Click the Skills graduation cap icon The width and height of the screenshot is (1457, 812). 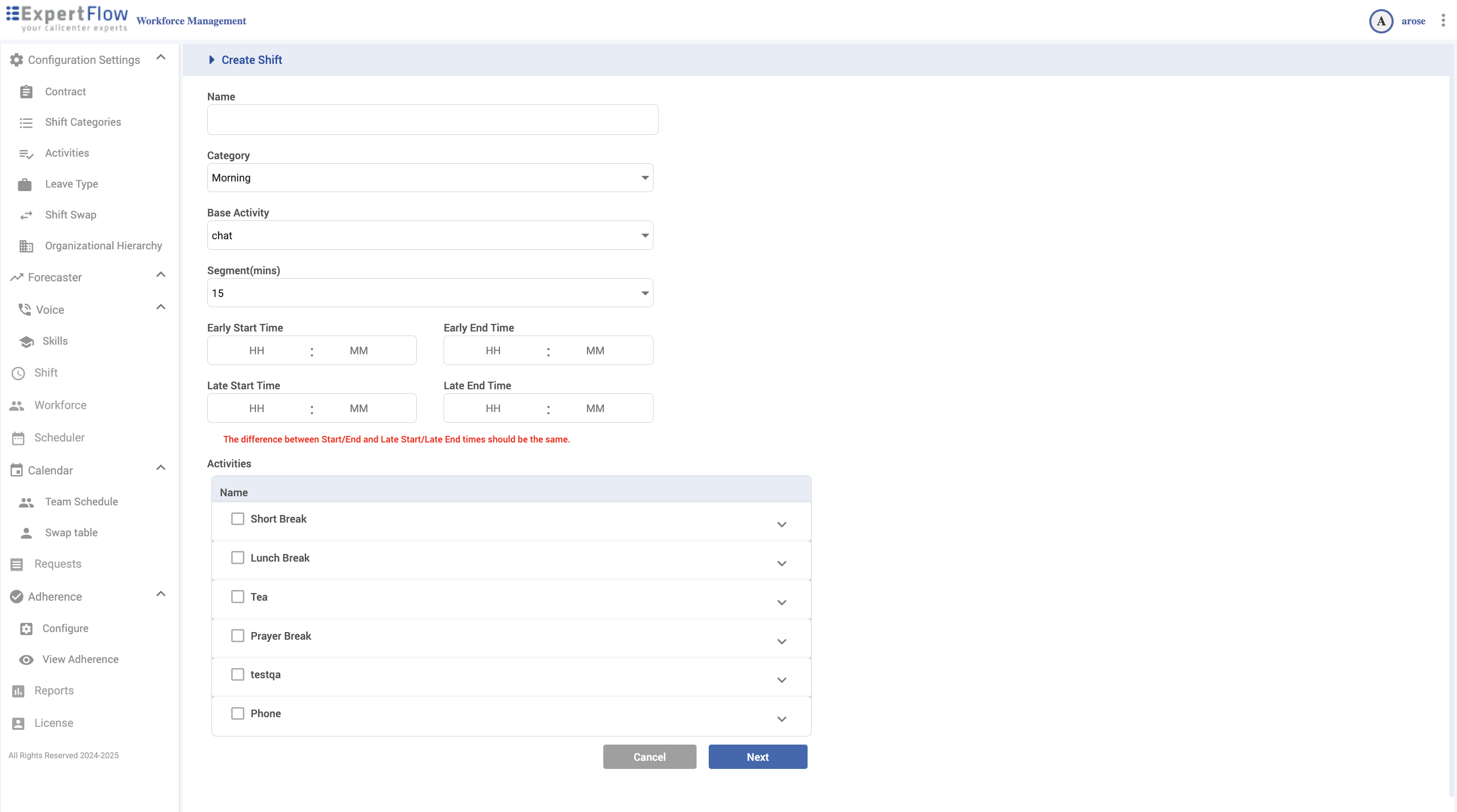coord(26,342)
